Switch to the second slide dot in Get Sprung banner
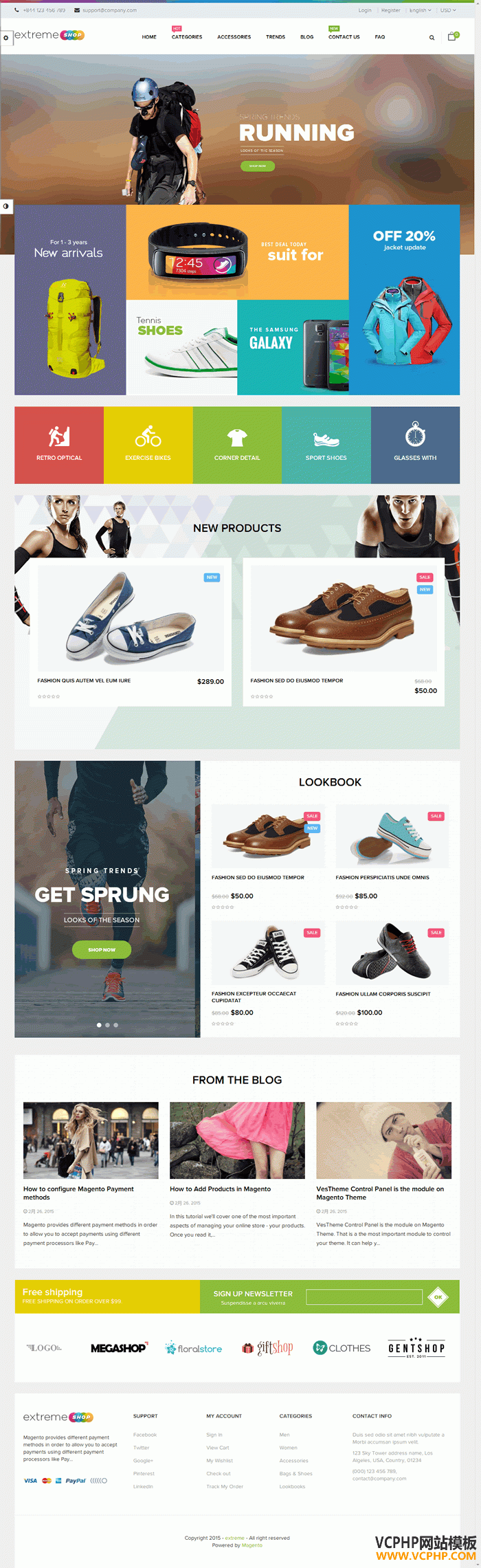Screen dimensions: 481x1568 107,1025
